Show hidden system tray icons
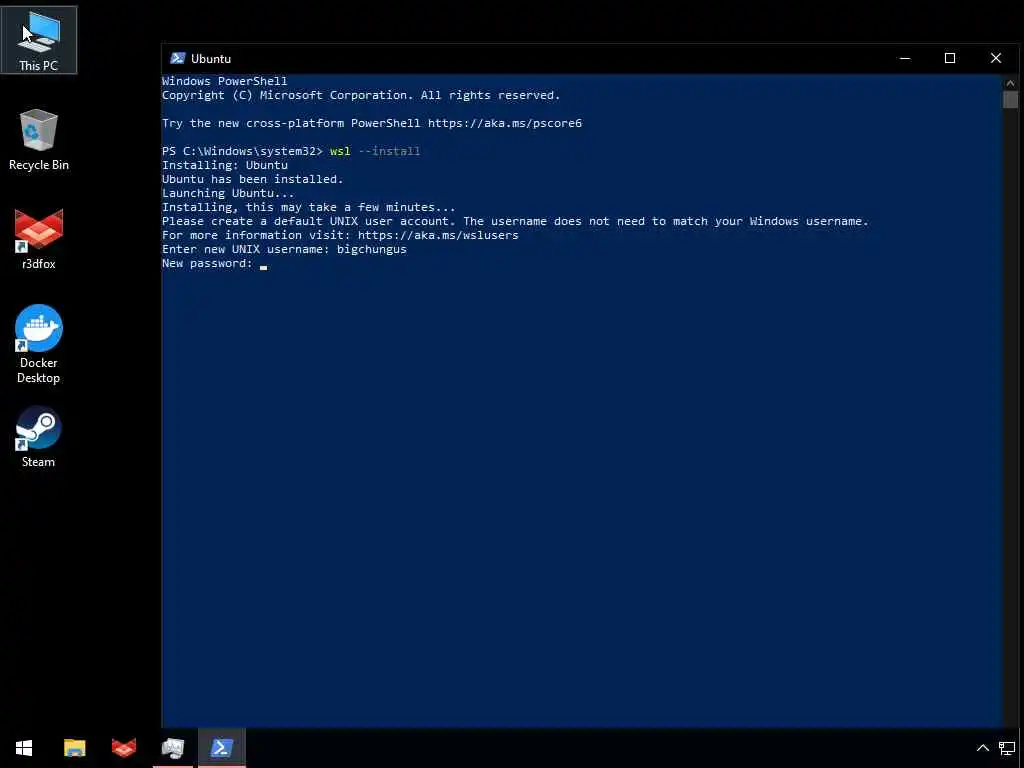The height and width of the screenshot is (768, 1024). pos(982,748)
